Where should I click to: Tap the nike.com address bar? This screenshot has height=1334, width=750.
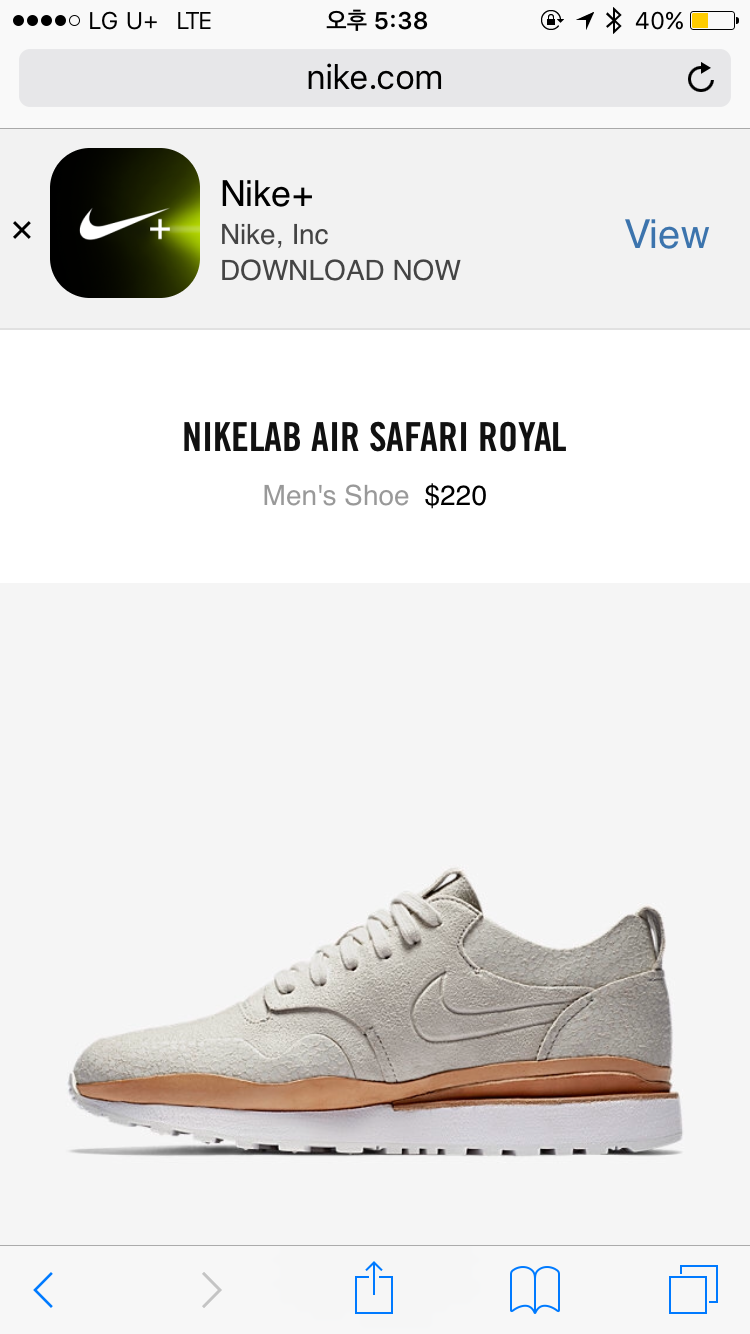tap(375, 78)
